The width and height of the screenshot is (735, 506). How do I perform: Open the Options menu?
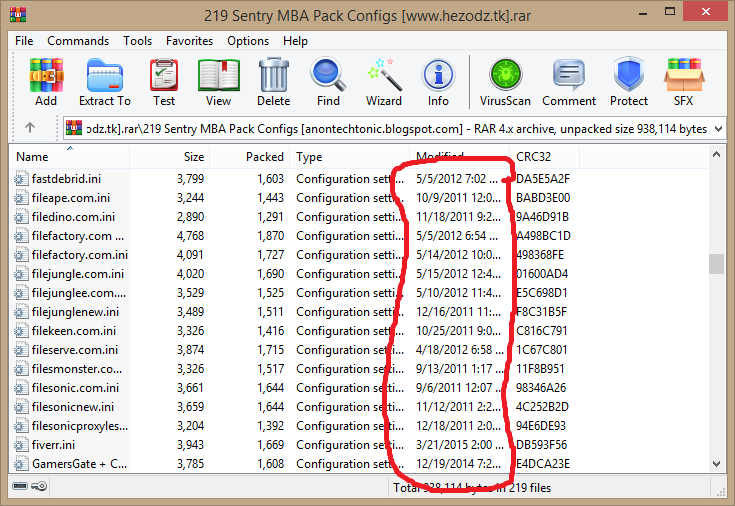pos(248,41)
